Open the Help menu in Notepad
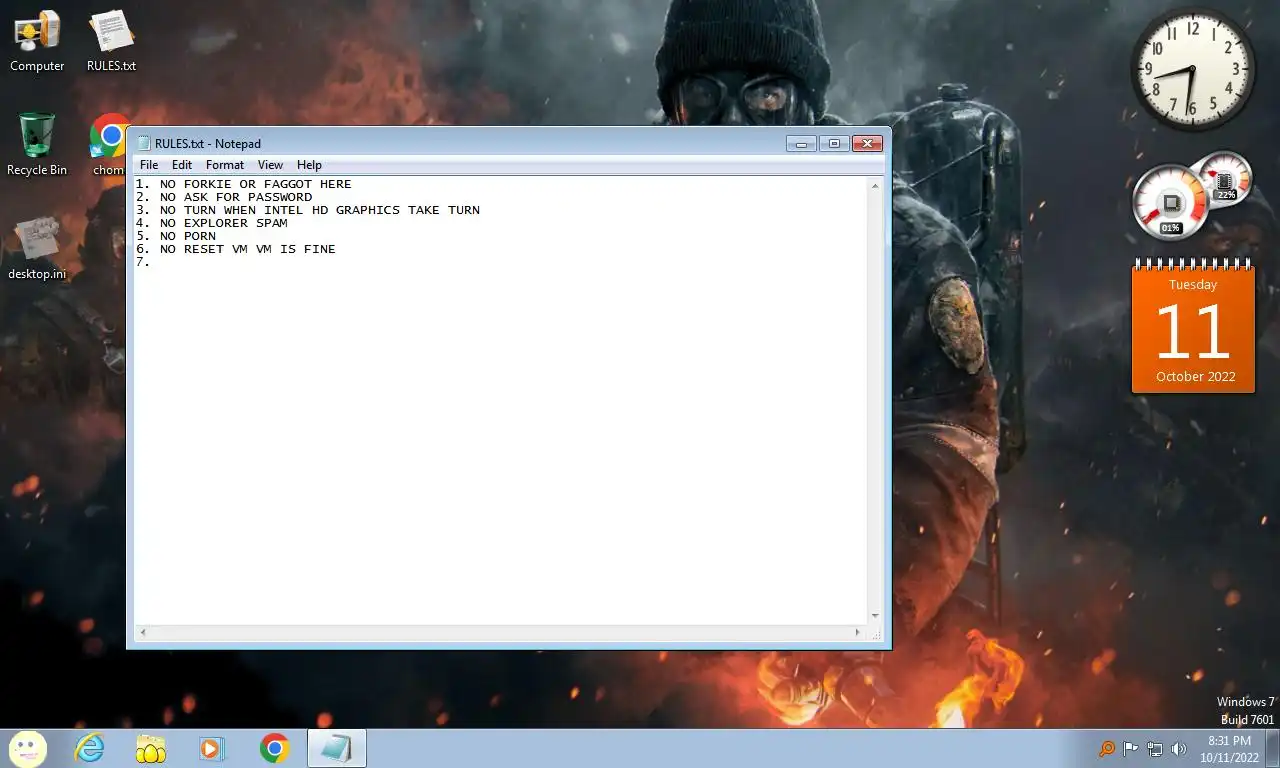Viewport: 1280px width, 768px height. click(x=309, y=165)
